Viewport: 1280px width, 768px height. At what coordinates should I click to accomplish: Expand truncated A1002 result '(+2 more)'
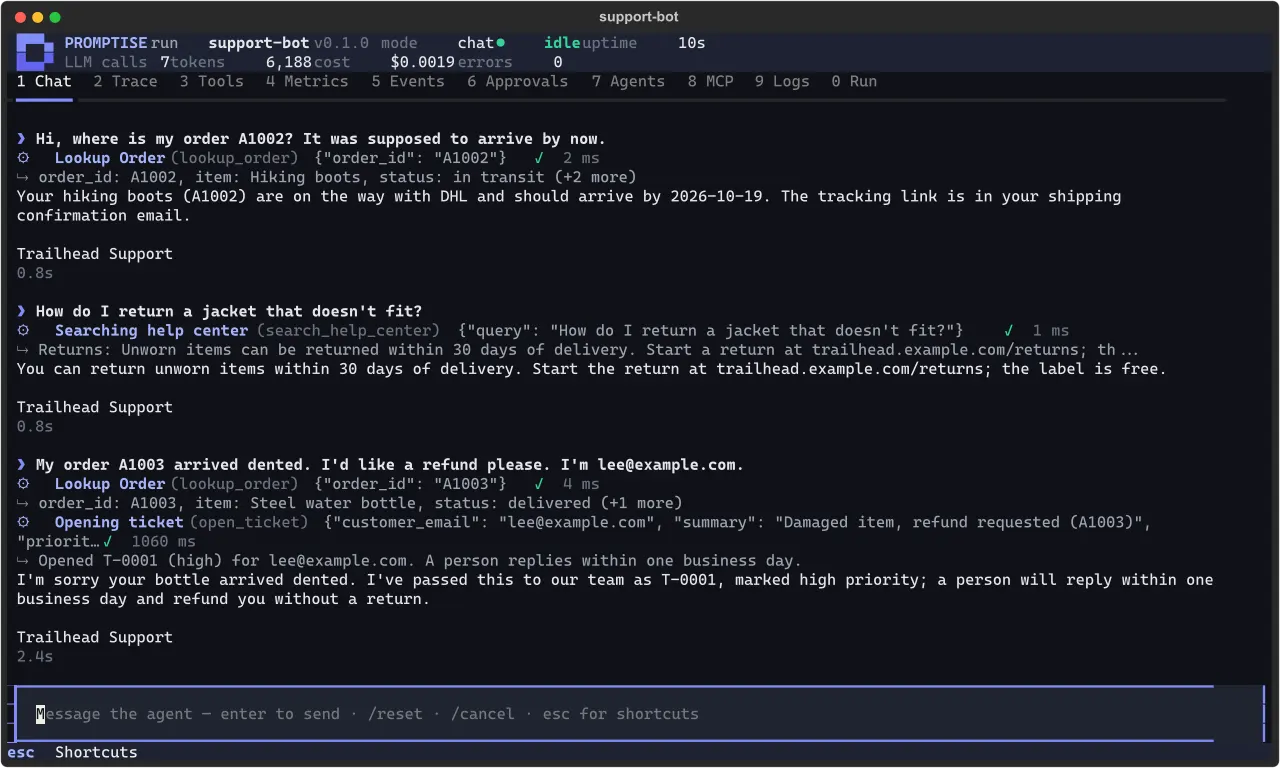coord(594,178)
